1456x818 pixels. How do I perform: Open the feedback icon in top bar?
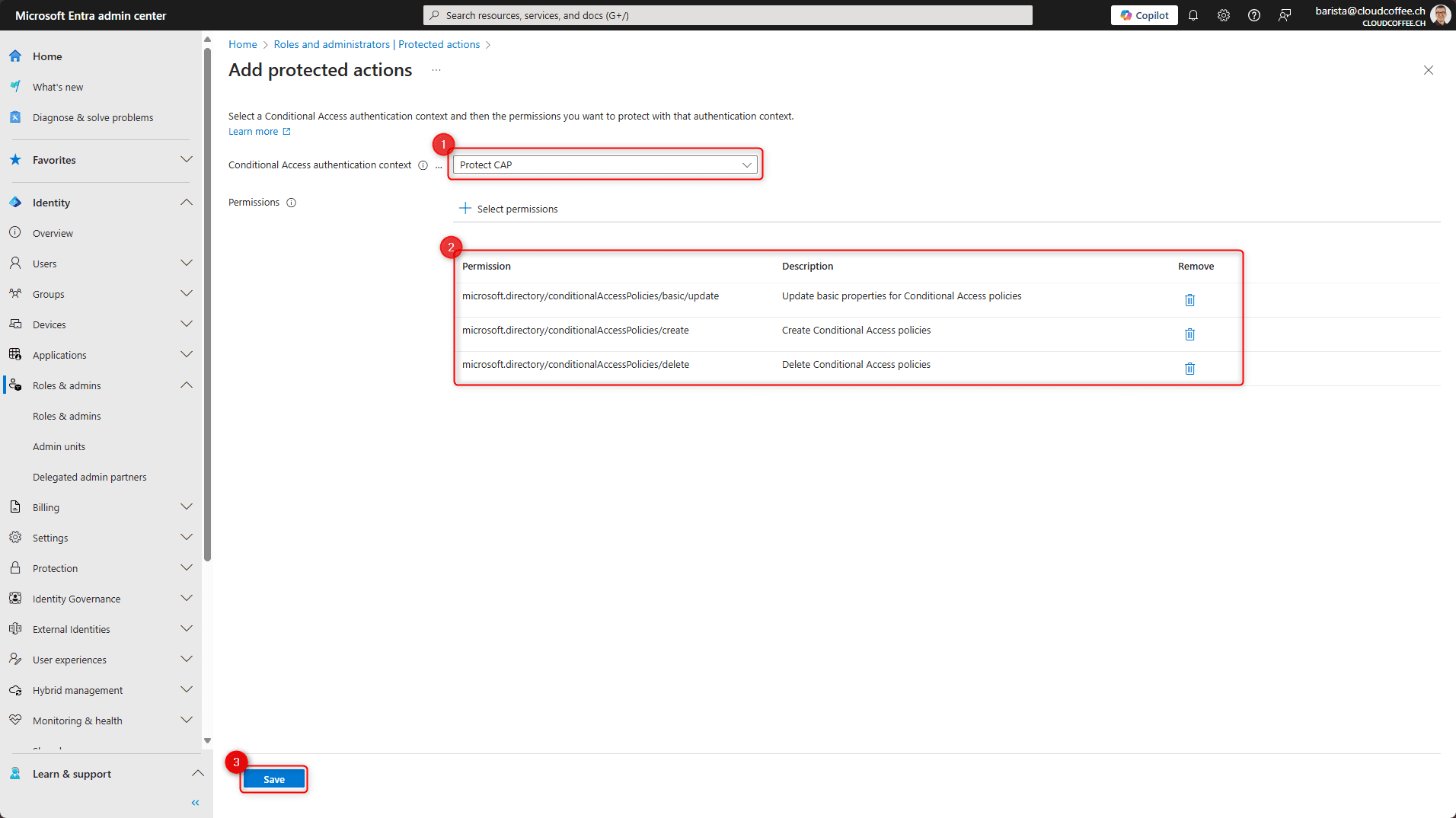1285,14
